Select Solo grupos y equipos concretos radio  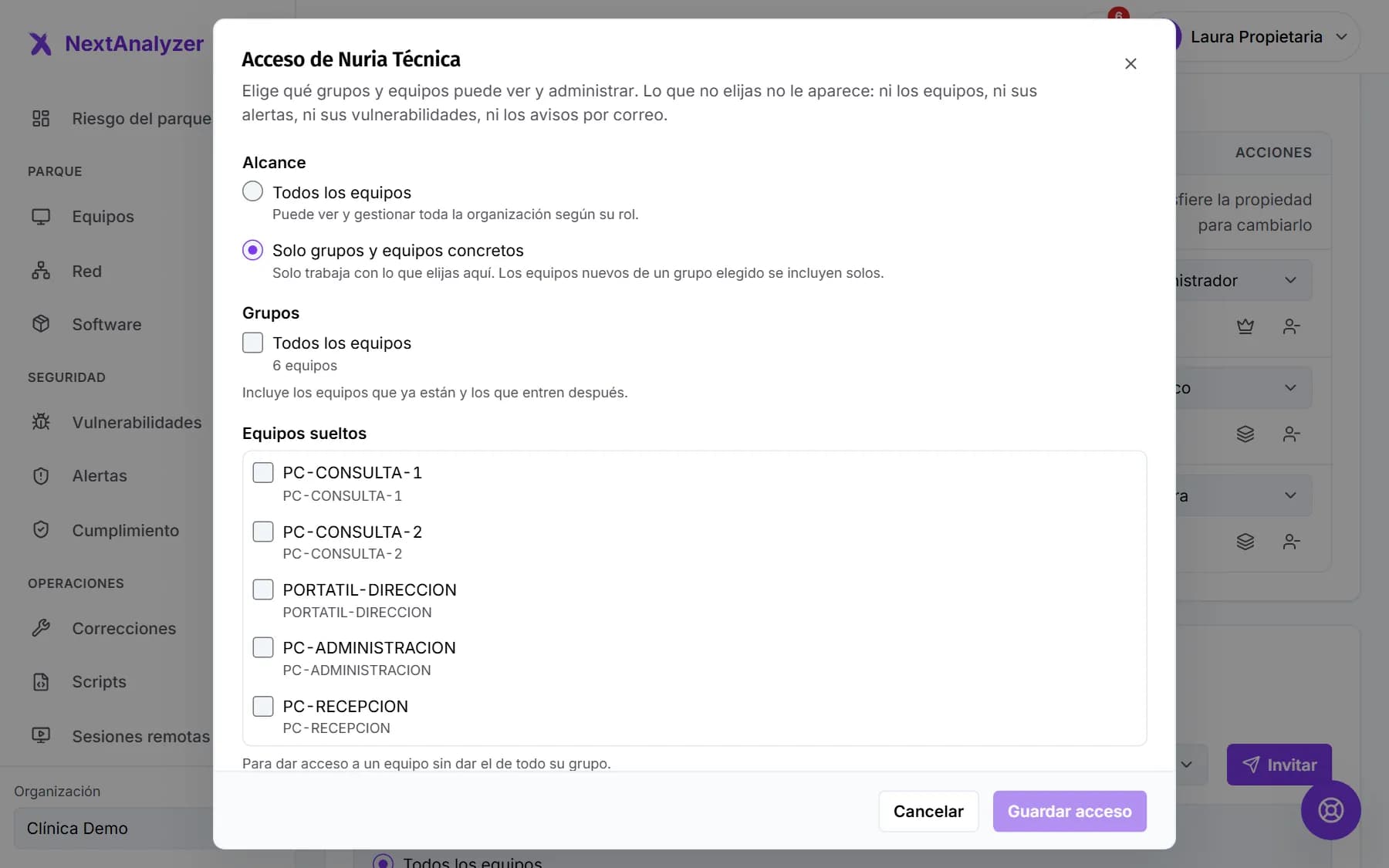(252, 250)
